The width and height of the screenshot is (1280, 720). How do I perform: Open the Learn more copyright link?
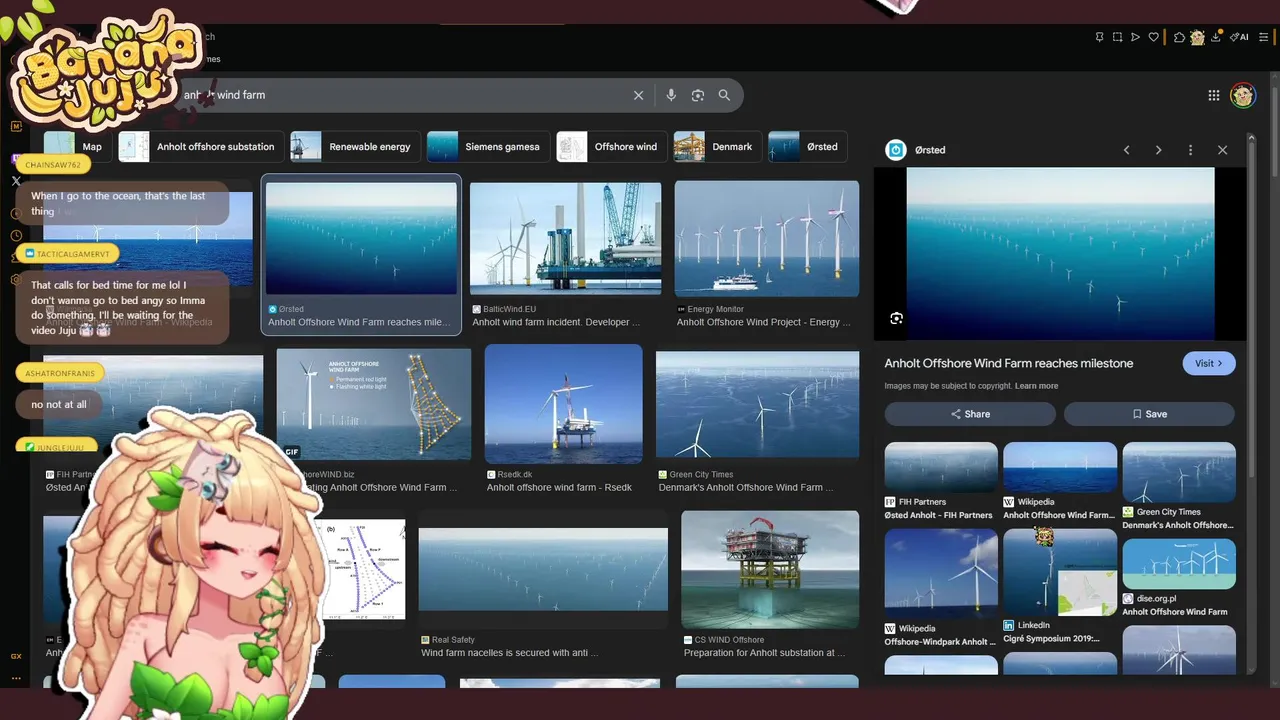coord(1036,386)
